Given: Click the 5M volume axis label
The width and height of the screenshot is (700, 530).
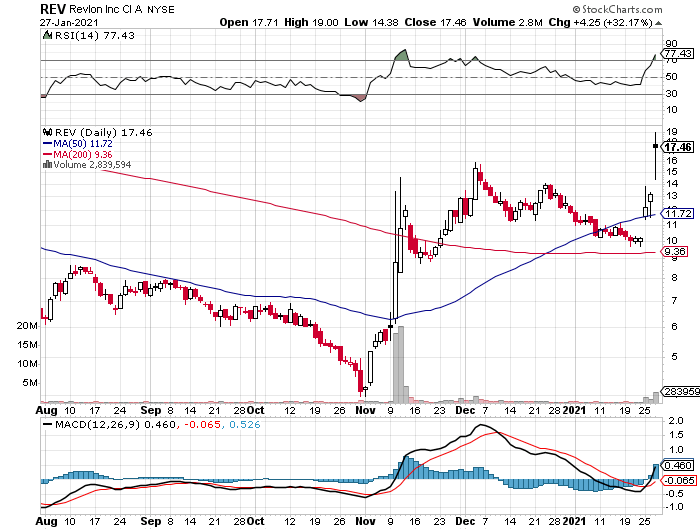Looking at the screenshot, I should click(30, 383).
